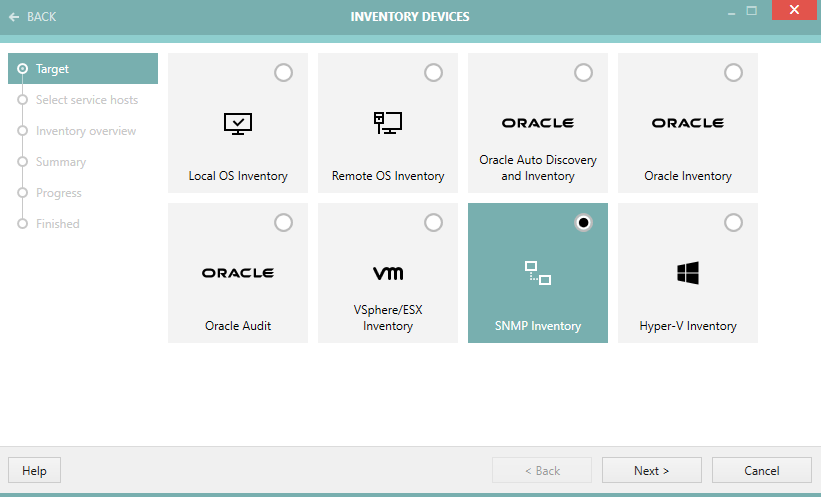Click the selected SNMP Inventory radio button
The image size is (823, 498).
583,222
